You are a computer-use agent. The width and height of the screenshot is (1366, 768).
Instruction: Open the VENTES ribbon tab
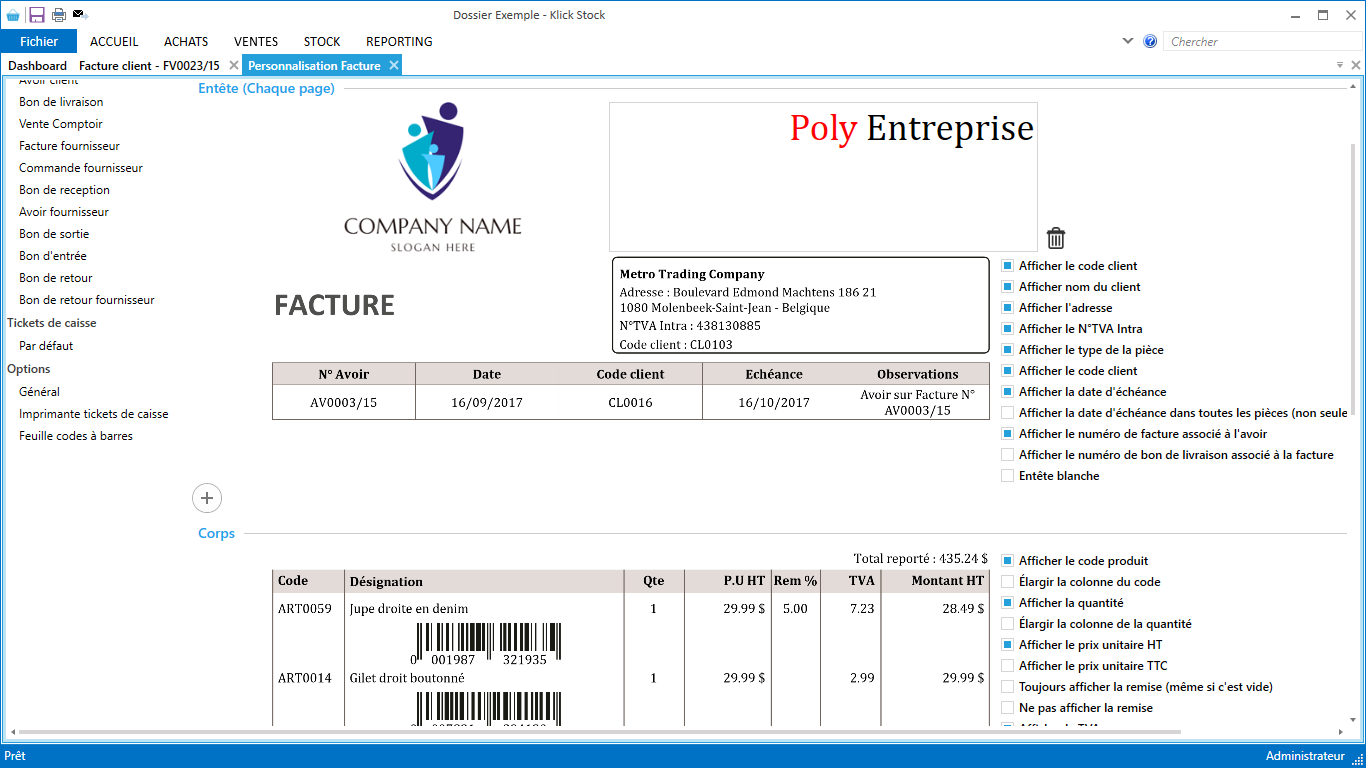[x=256, y=42]
